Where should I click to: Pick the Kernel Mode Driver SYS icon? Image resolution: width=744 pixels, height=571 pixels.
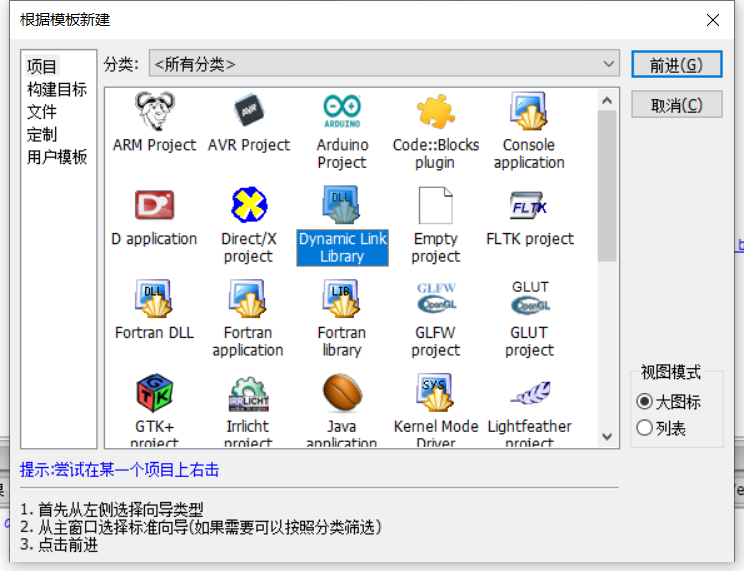(x=435, y=392)
